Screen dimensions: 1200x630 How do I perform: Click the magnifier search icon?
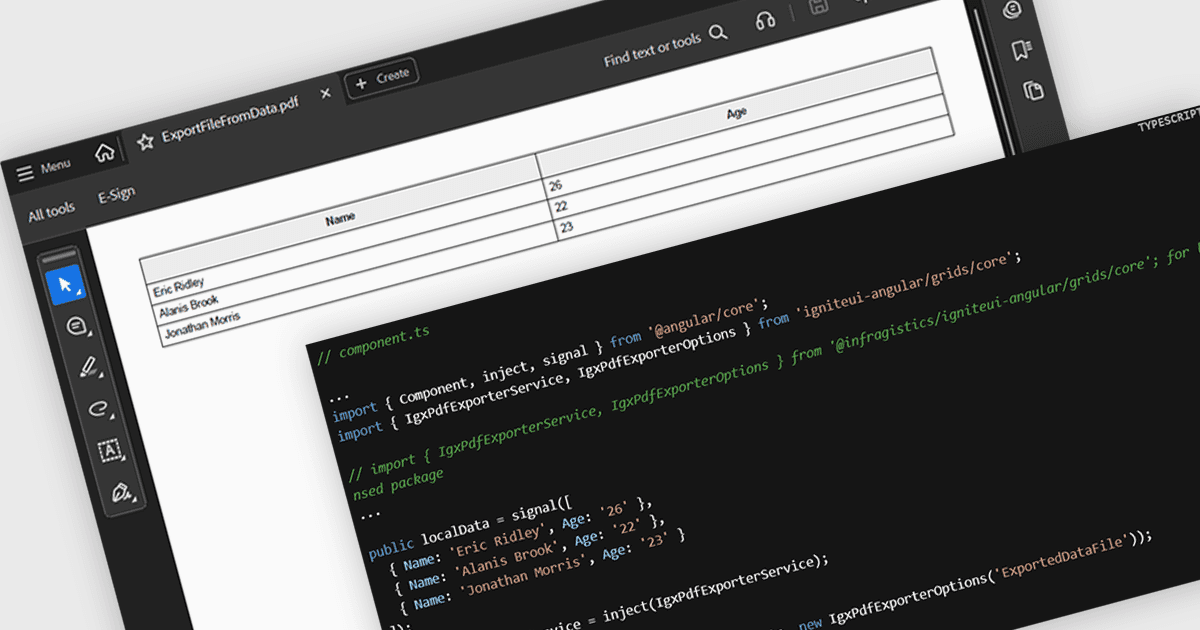pos(718,34)
